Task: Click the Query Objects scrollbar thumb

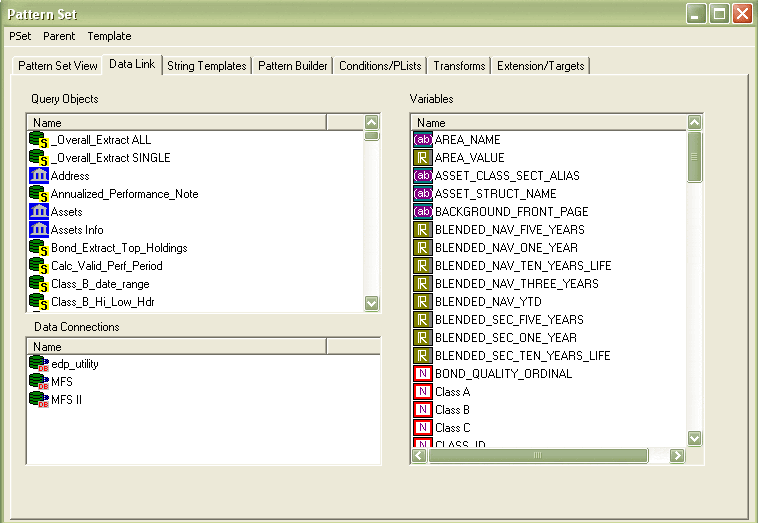Action: (x=371, y=135)
